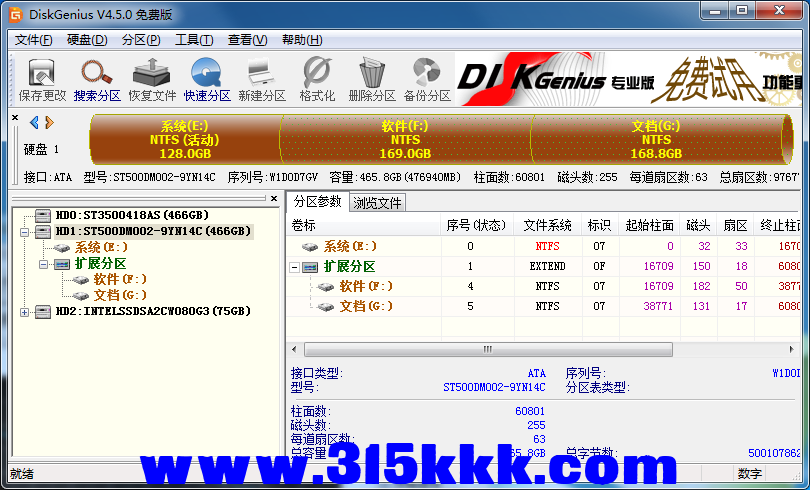Go to next disk with right arrow
This screenshot has width=810, height=490.
49,122
